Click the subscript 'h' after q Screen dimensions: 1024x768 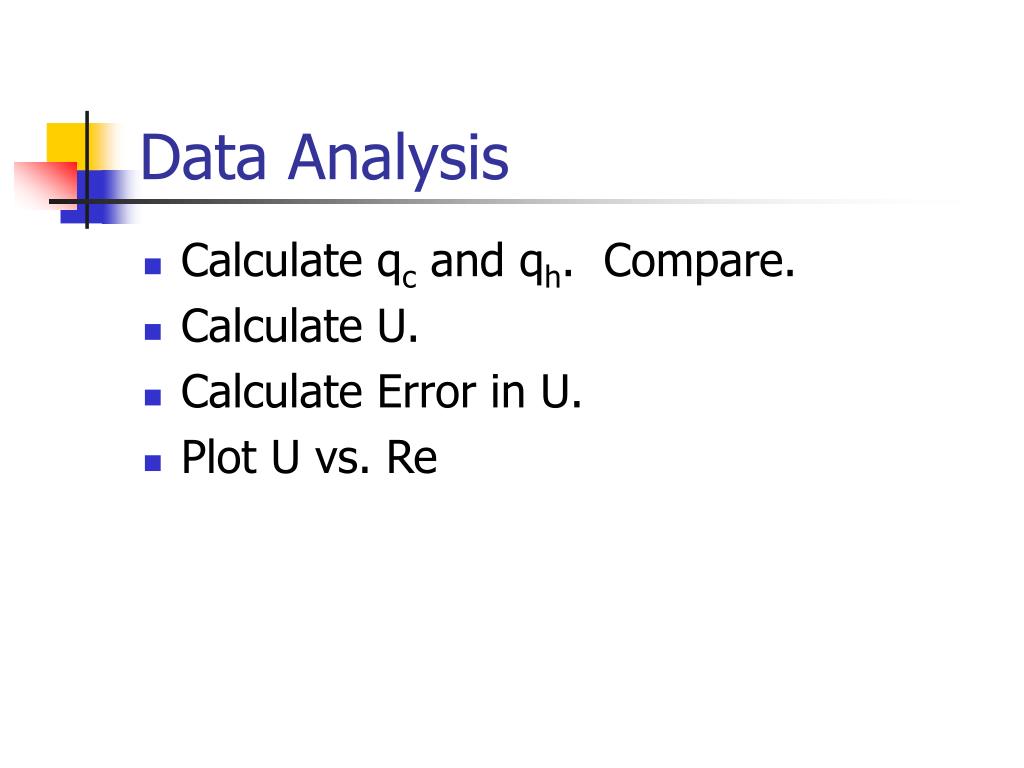(552, 278)
